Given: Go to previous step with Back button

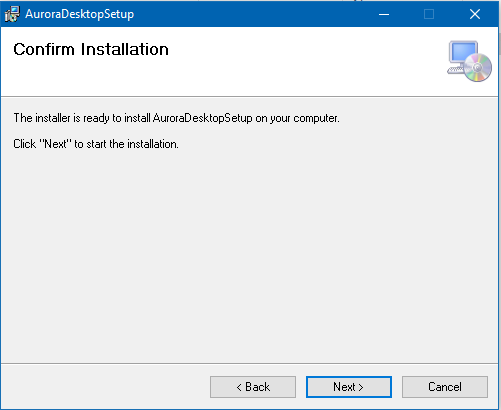Looking at the screenshot, I should 253,387.
